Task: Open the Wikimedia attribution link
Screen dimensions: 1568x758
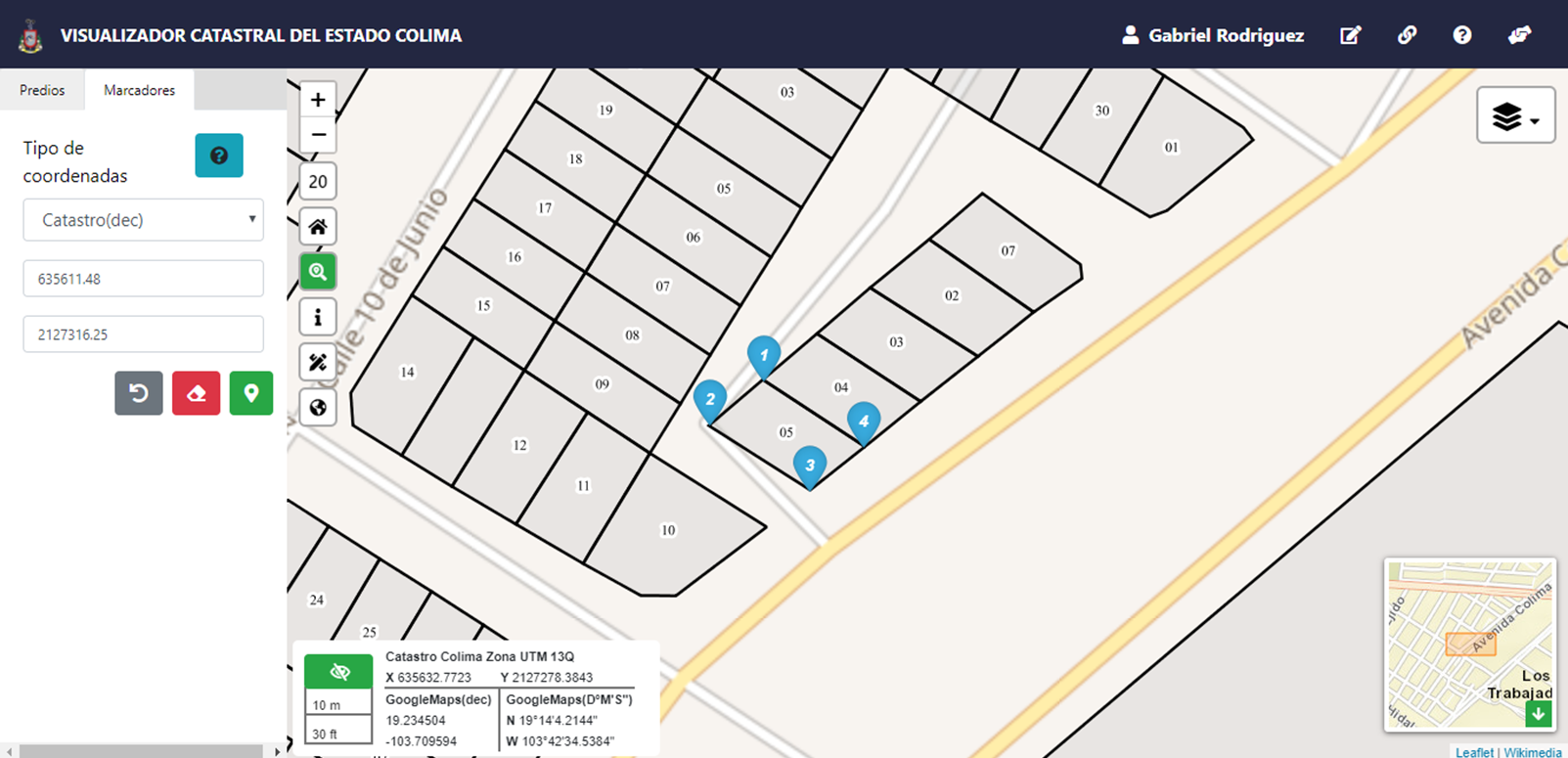Action: coord(1532,752)
